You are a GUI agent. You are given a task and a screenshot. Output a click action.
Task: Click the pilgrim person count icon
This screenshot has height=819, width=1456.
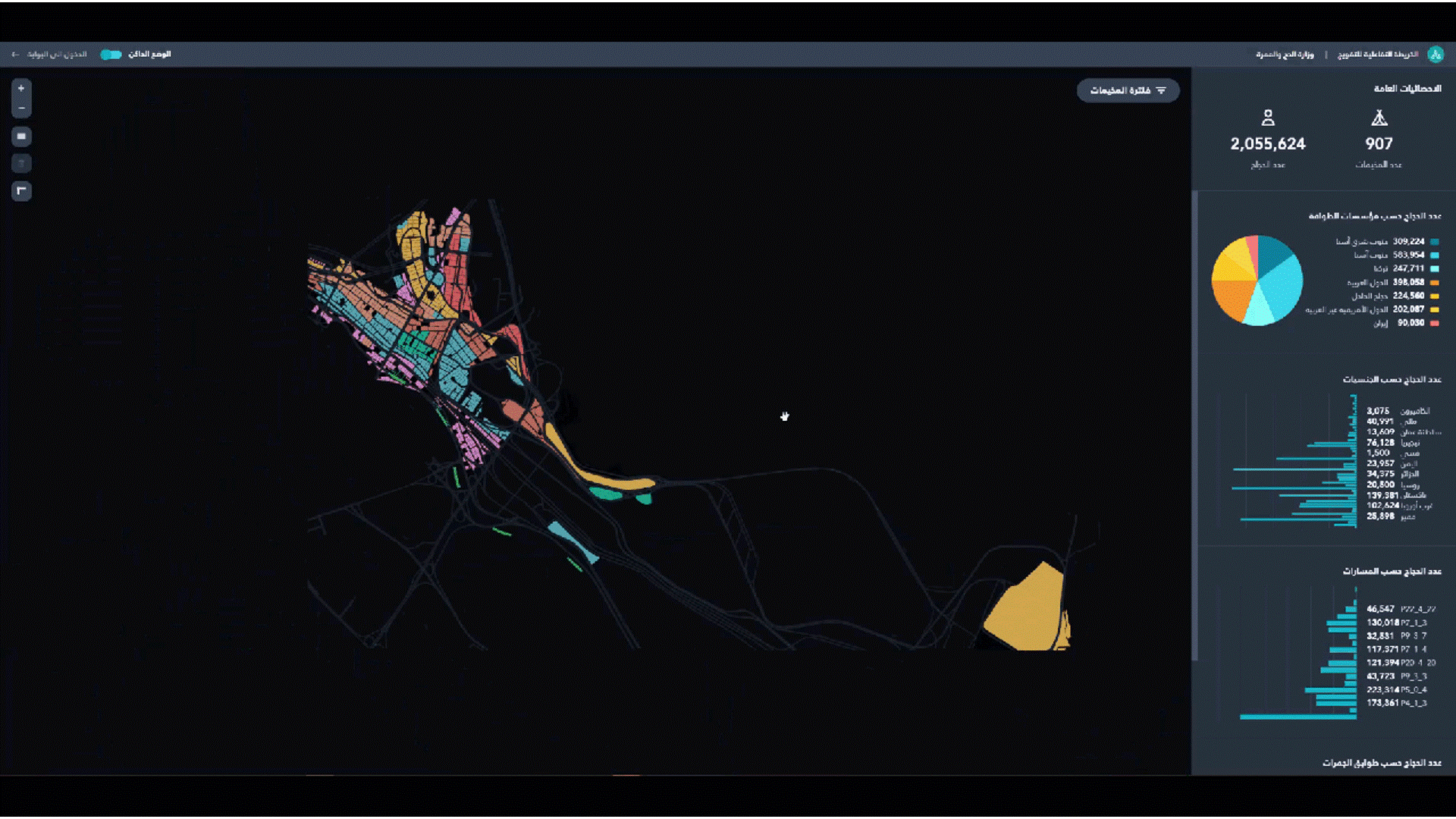tap(1267, 118)
